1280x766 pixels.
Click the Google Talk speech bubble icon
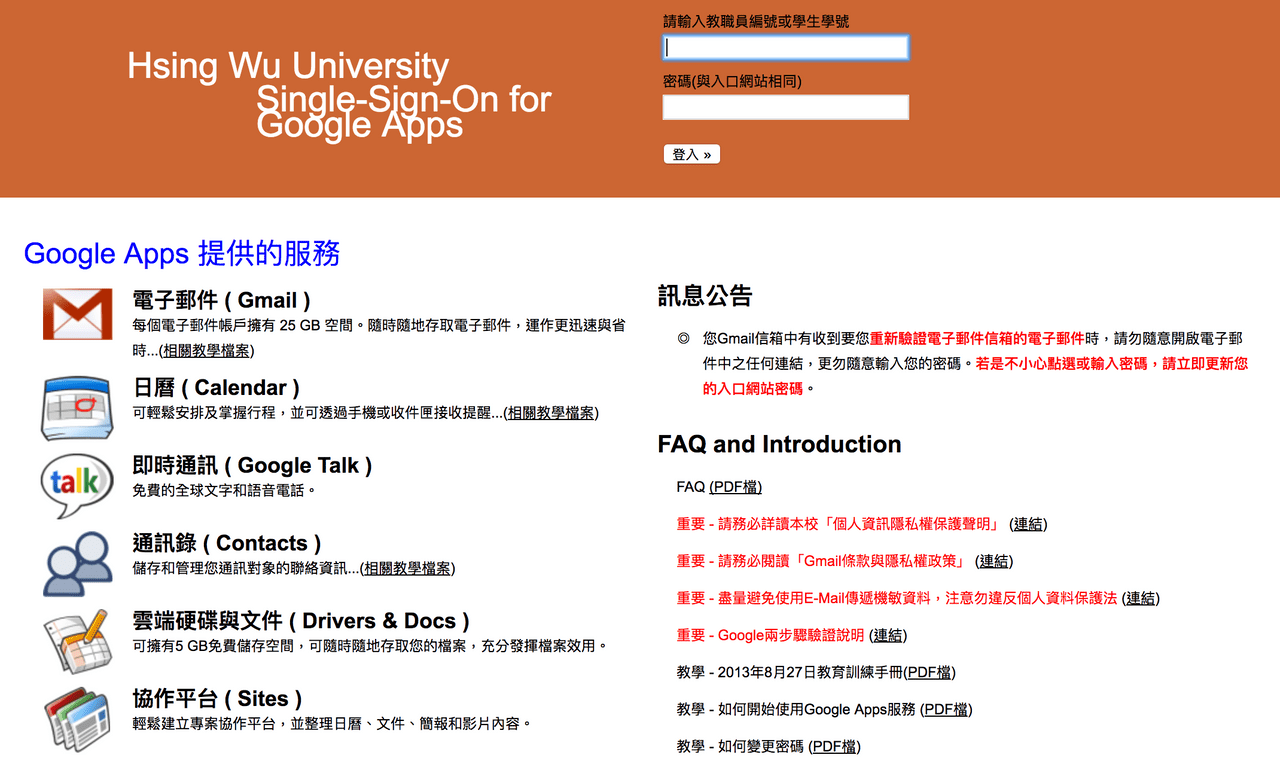click(x=77, y=485)
